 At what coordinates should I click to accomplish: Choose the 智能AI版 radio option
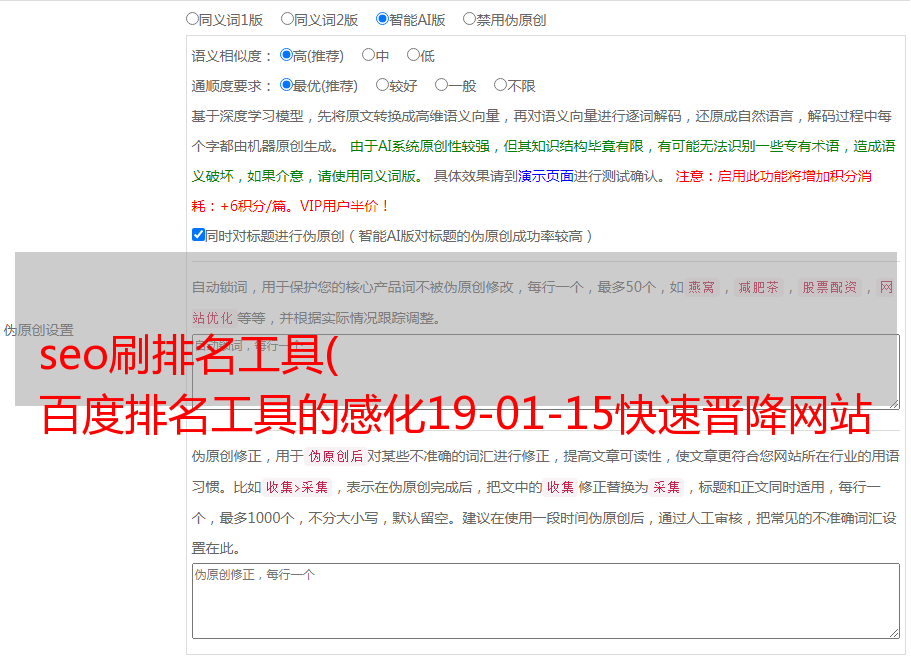tap(382, 19)
